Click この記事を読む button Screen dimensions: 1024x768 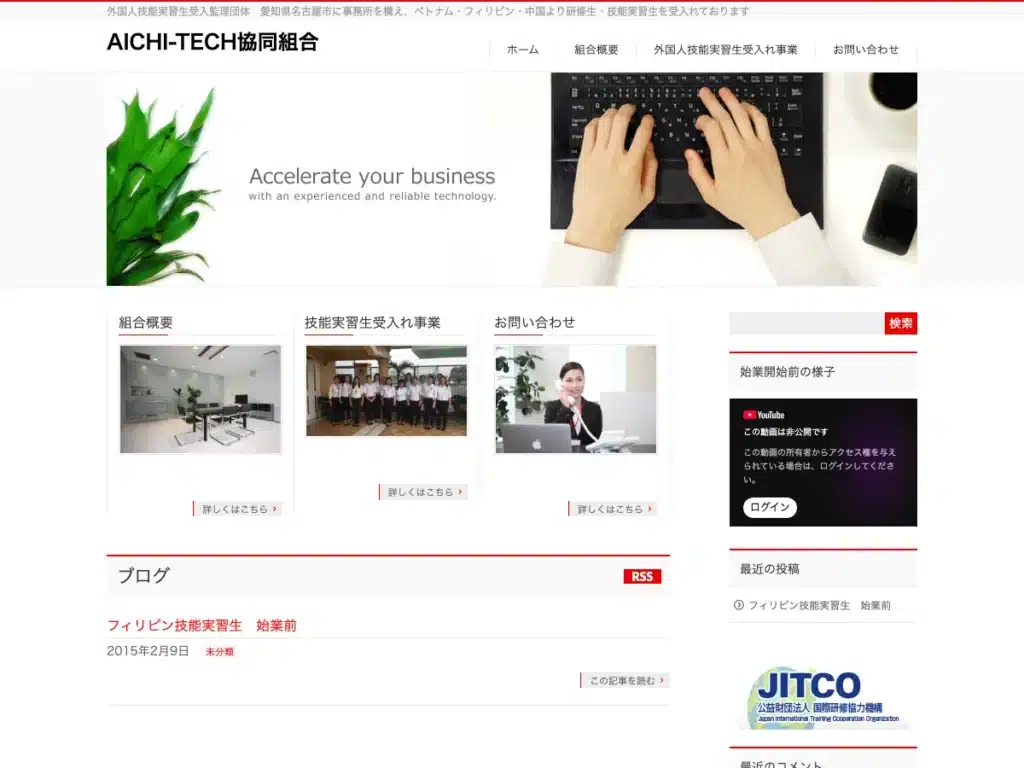(625, 680)
